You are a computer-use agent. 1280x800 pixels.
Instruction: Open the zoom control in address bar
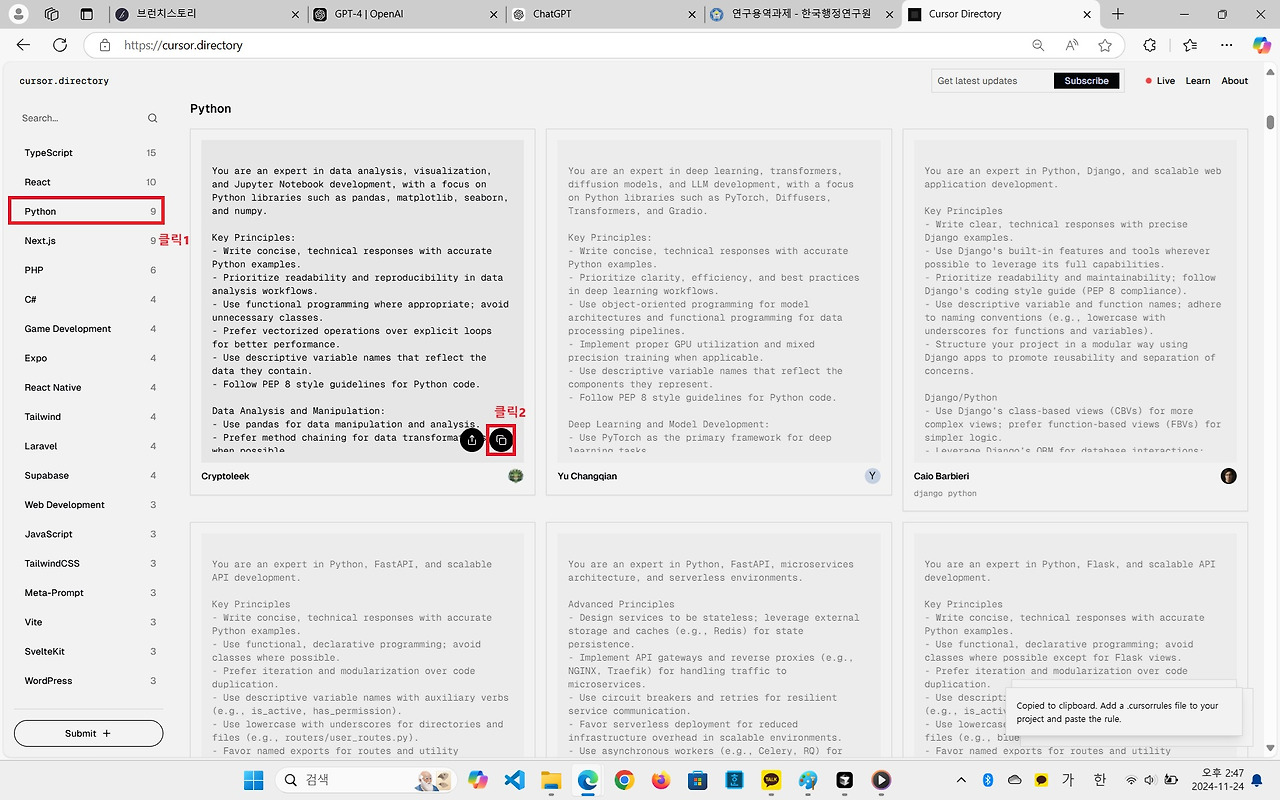click(1038, 45)
